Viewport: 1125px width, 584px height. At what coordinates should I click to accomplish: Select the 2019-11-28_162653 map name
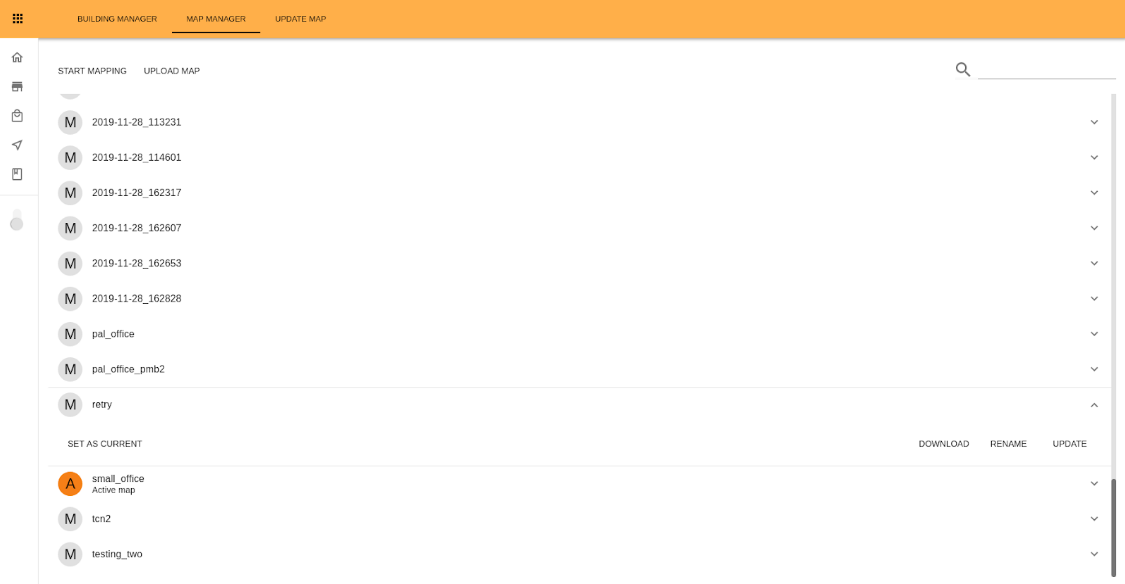(136, 263)
